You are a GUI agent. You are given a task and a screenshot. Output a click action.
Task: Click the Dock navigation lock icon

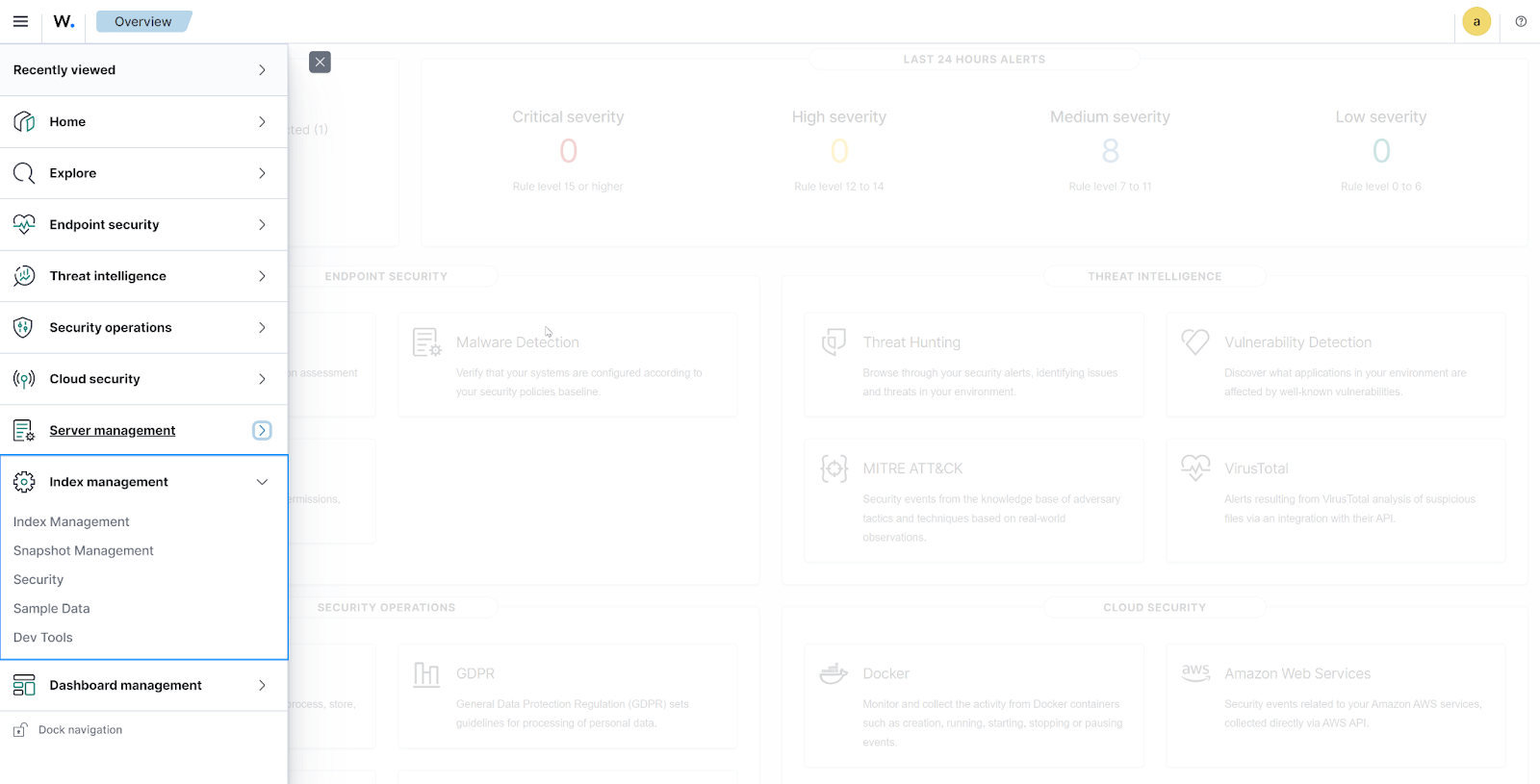[20, 730]
